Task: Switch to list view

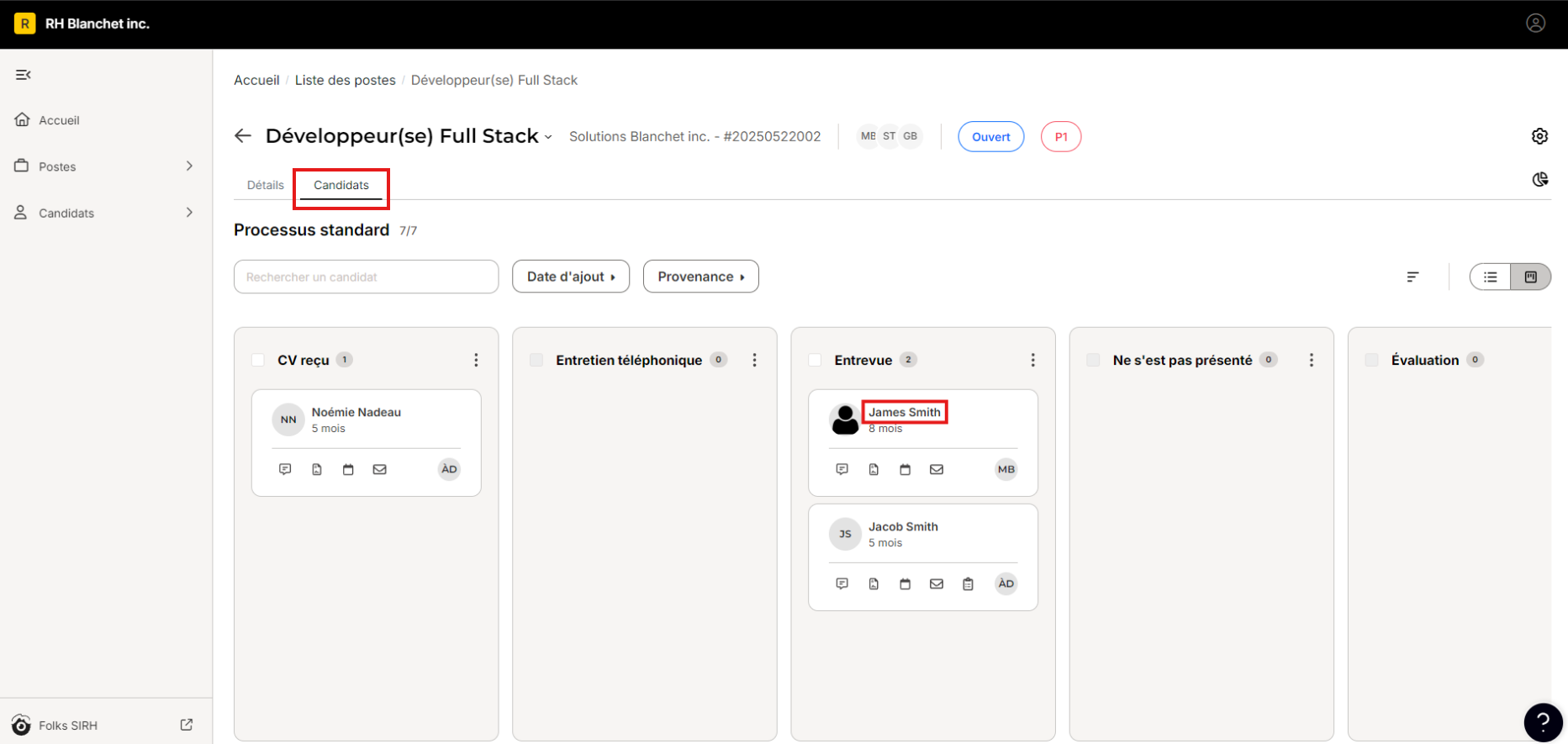Action: coord(1491,277)
